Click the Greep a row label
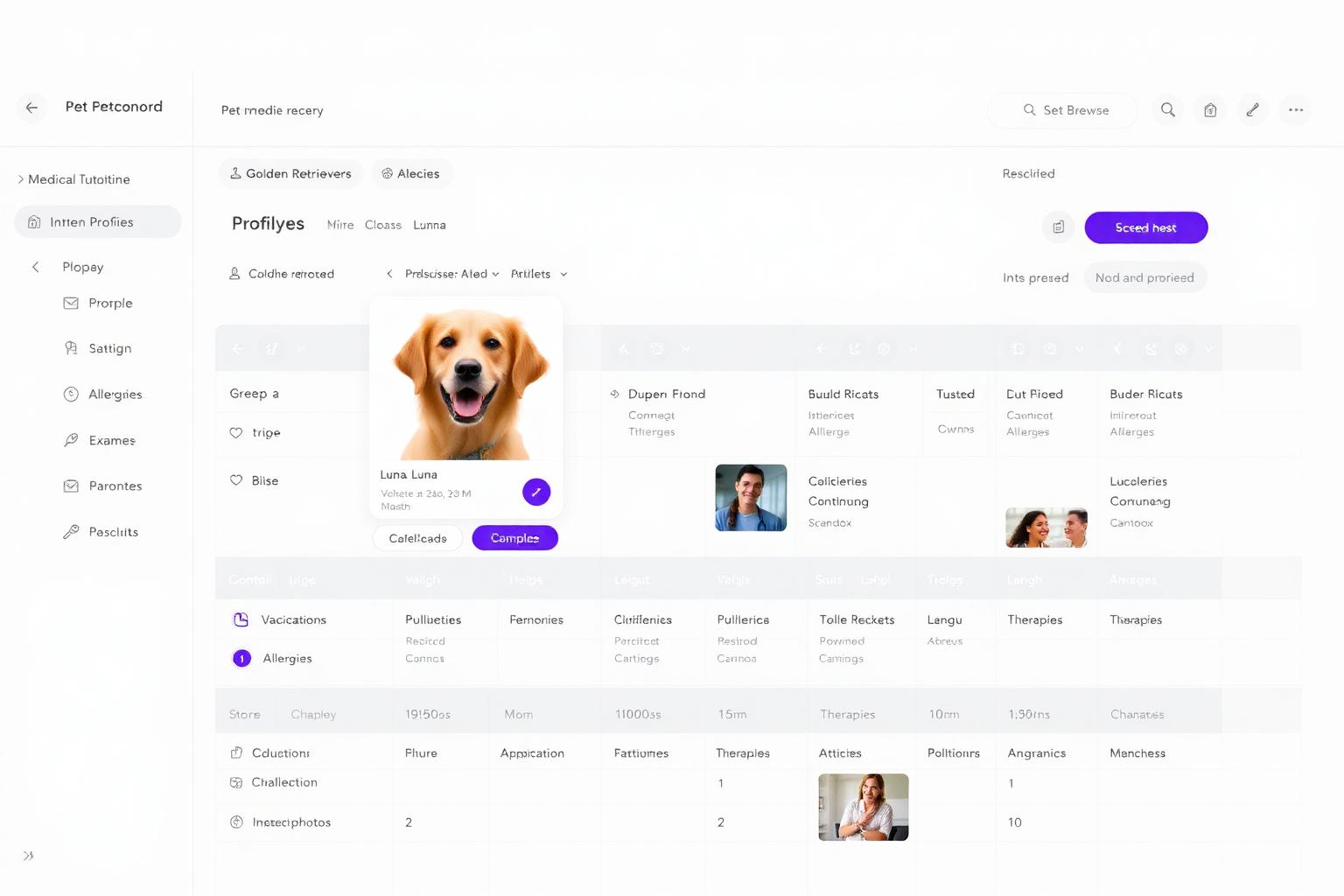 point(254,394)
